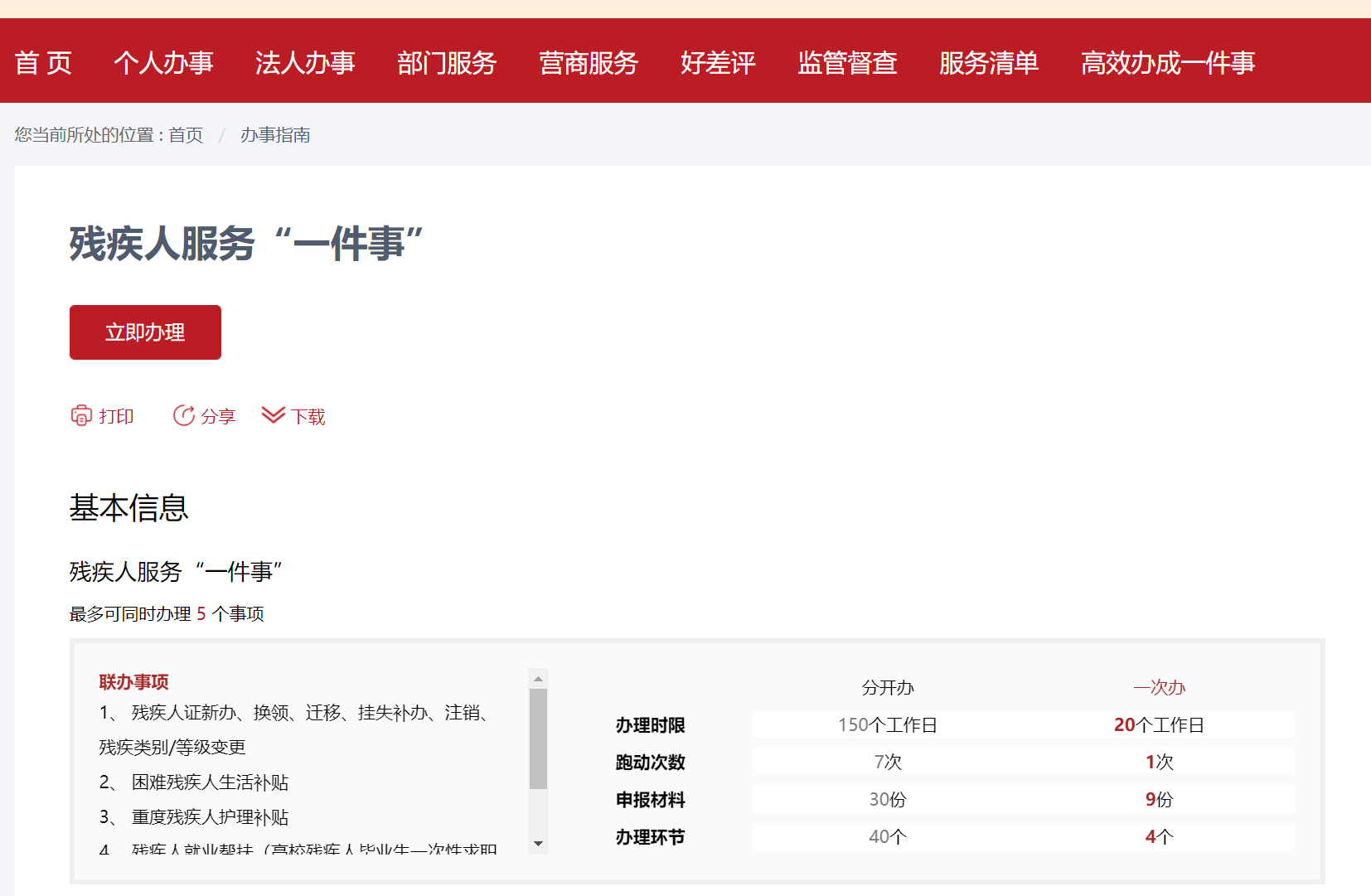Open the 法人办事 menu item
Screen dimensions: 1371x896
pyautogui.click(x=305, y=63)
